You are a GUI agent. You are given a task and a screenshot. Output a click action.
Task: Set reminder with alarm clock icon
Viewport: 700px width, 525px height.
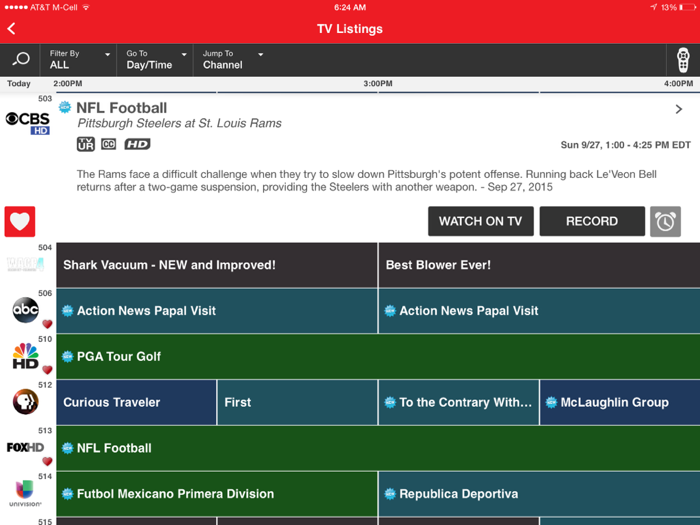tap(665, 221)
